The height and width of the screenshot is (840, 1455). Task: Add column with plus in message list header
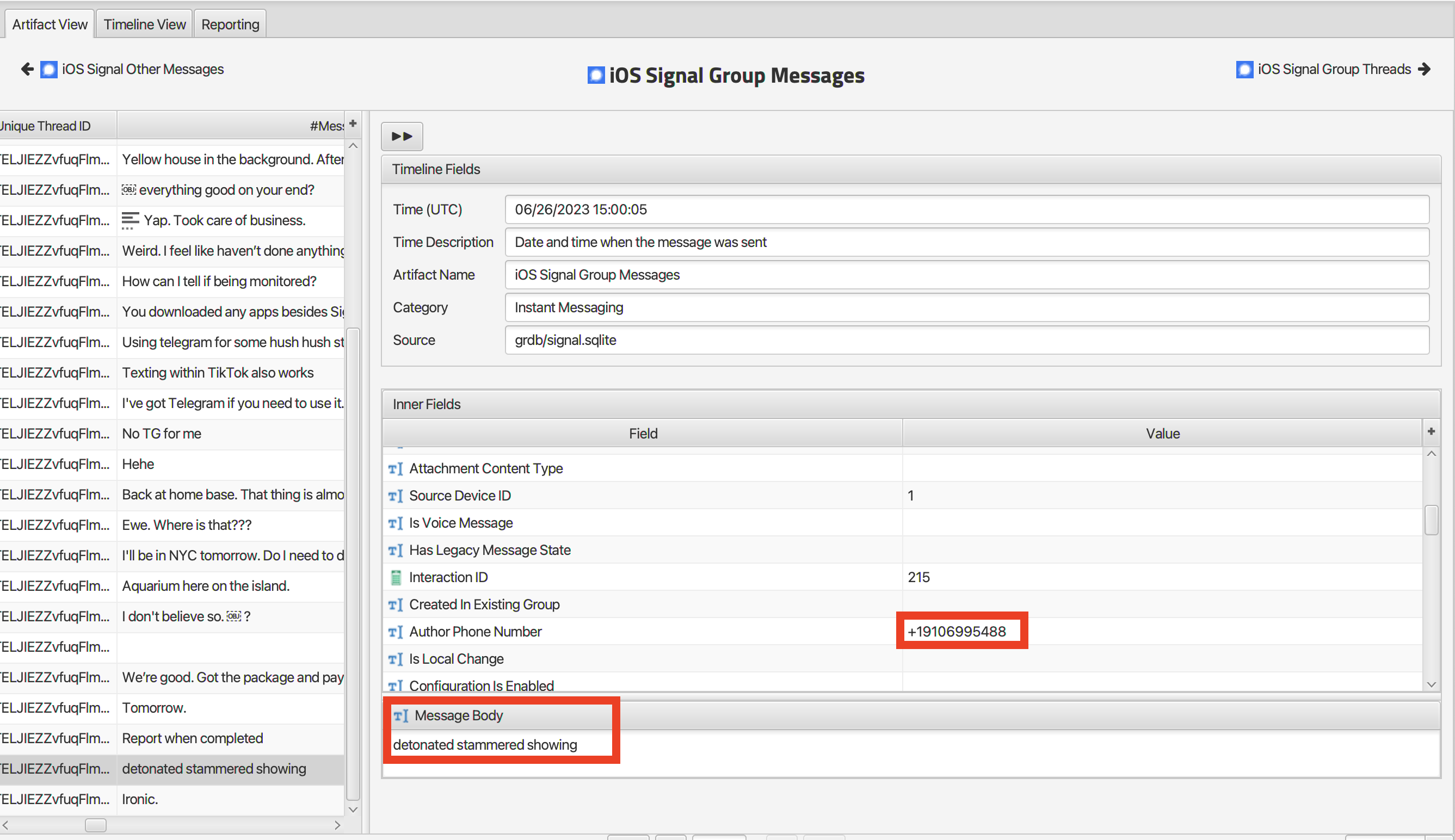(353, 123)
